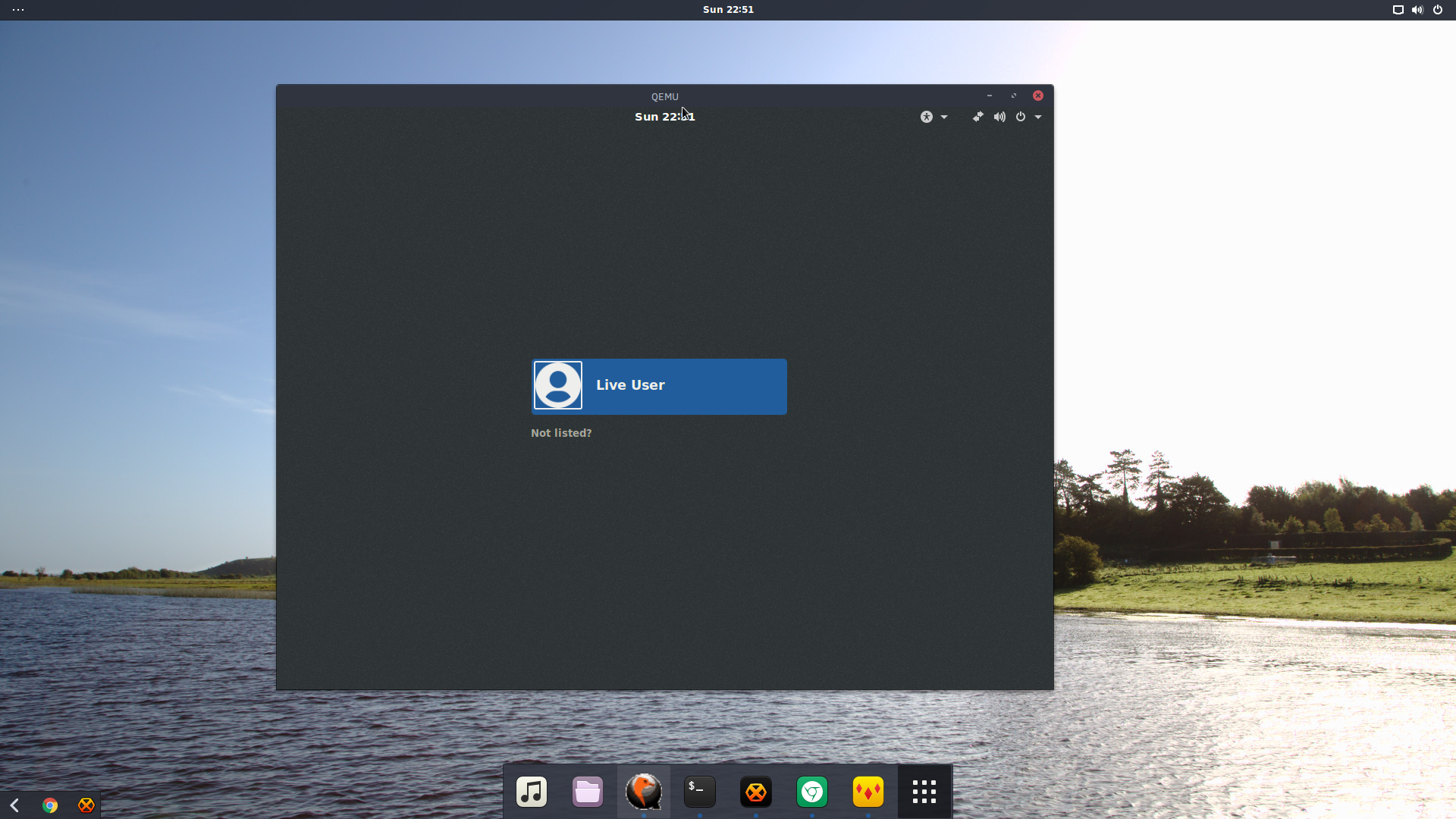
Task: Click the QEMU window title bar text
Action: tap(665, 96)
